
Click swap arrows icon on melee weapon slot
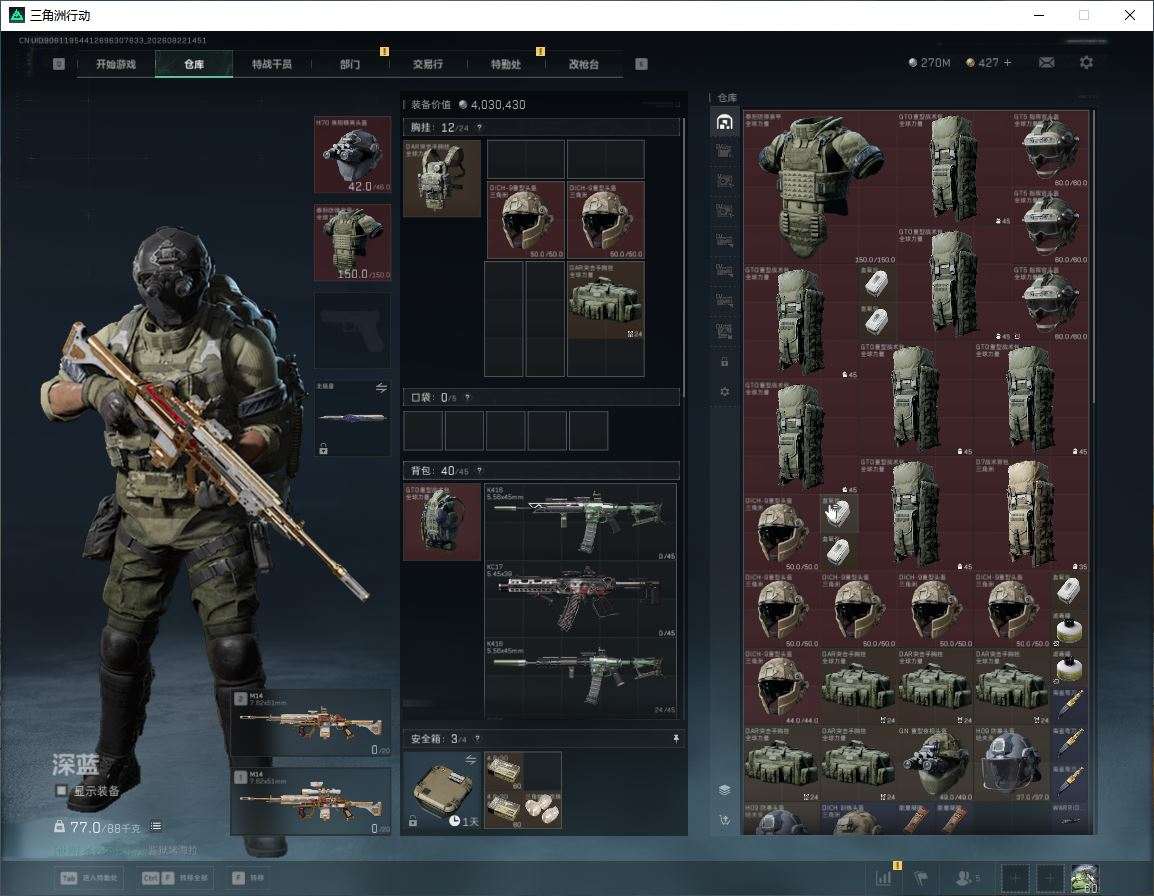tap(381, 388)
